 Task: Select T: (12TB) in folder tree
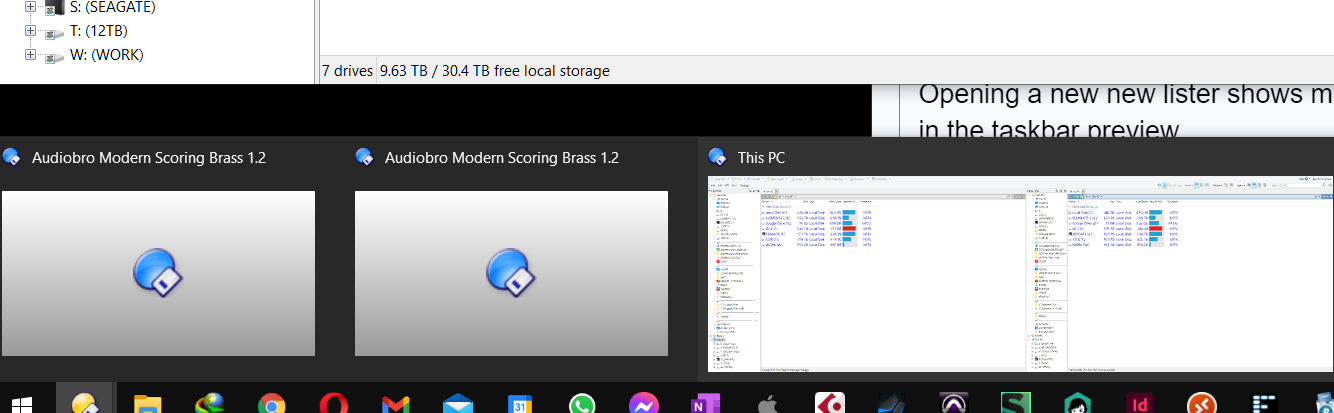(x=98, y=31)
